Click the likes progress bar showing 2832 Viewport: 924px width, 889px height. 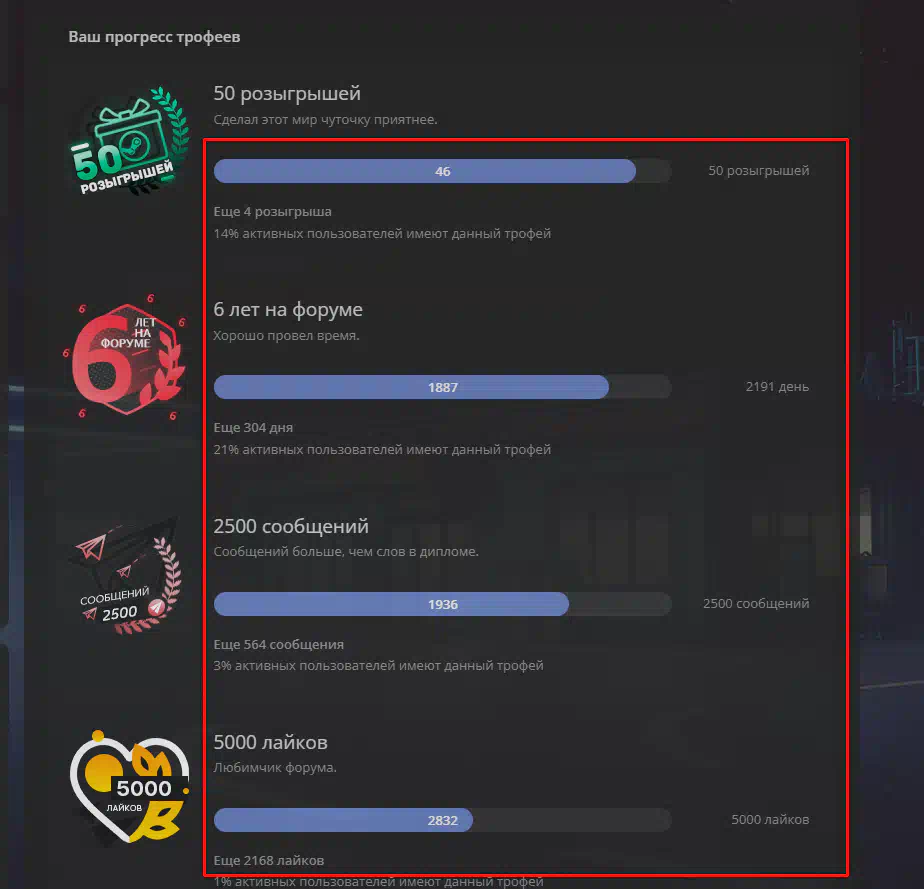click(443, 820)
